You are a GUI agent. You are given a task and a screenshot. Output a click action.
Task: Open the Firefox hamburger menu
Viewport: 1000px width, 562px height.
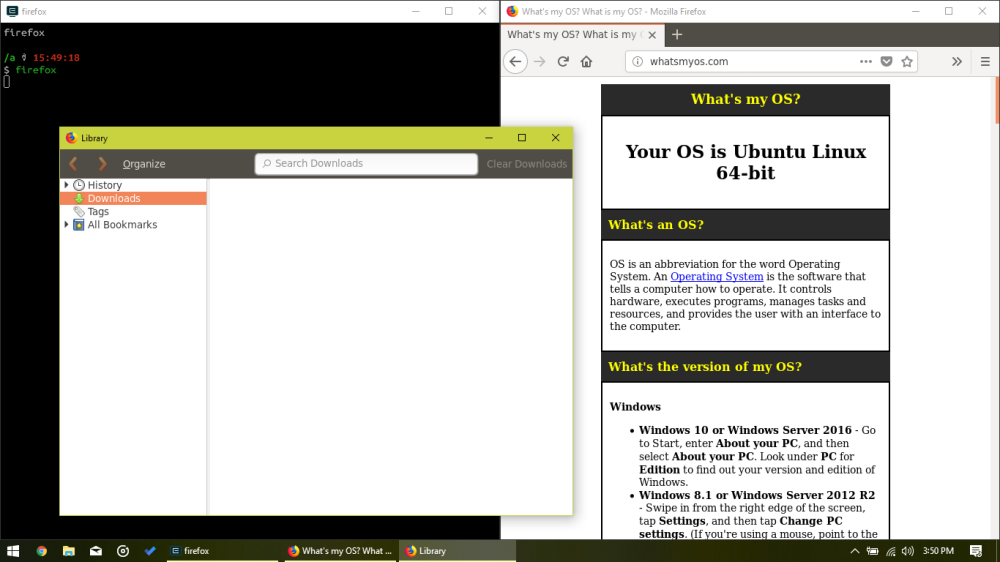click(985, 61)
